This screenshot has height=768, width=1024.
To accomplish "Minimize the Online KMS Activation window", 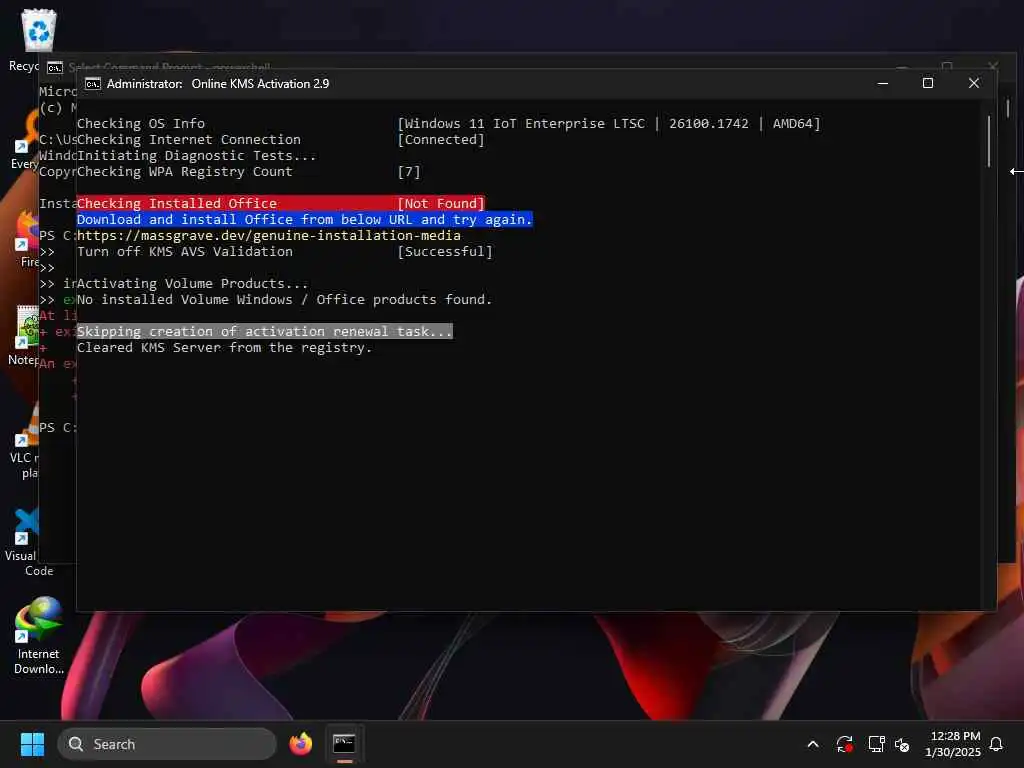I will (882, 84).
